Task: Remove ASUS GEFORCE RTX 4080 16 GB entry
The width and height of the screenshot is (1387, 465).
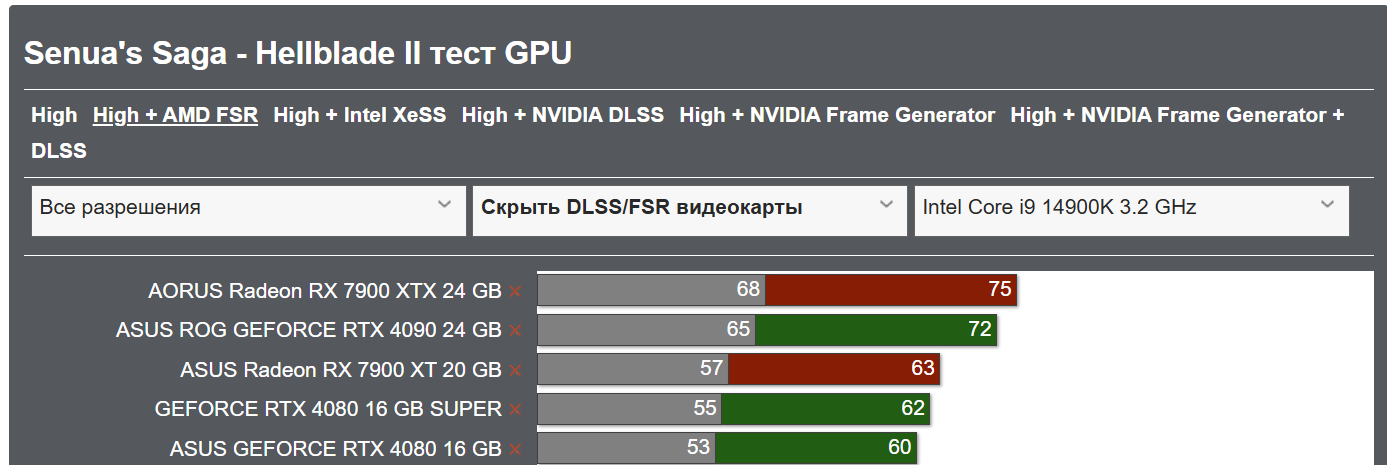Action: coord(515,449)
